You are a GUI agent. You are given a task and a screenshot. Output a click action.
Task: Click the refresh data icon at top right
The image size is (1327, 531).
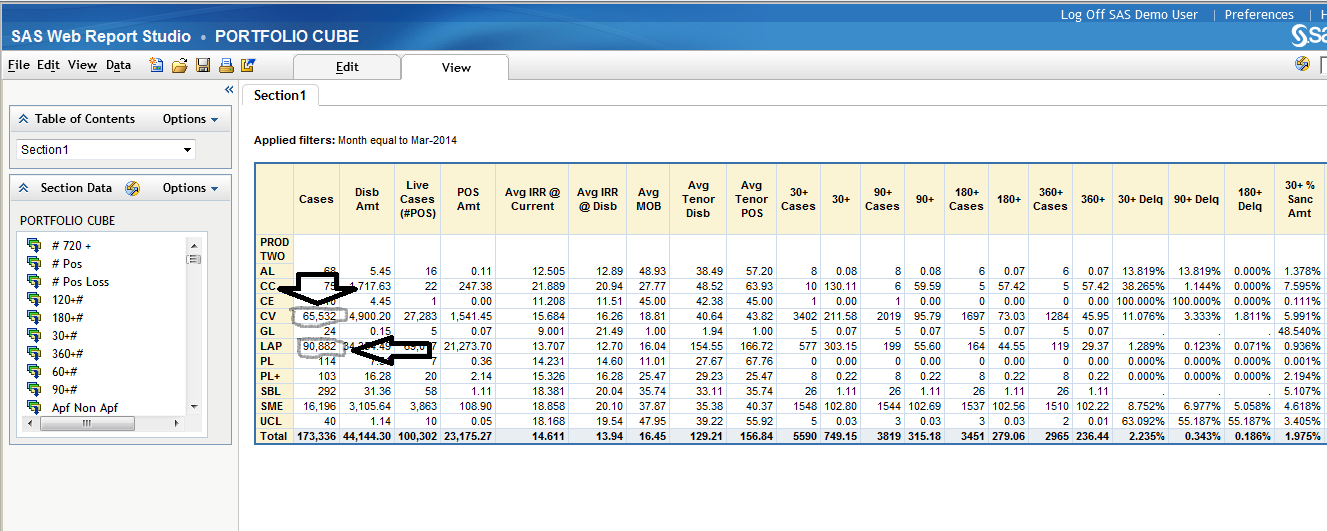point(1302,64)
